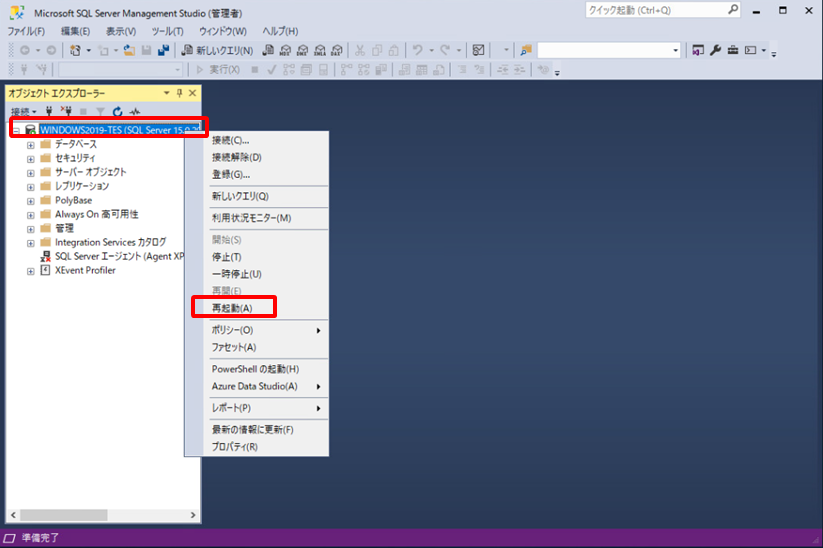
Task: Click the Open File folder icon in toolbar
Action: pyautogui.click(x=129, y=50)
